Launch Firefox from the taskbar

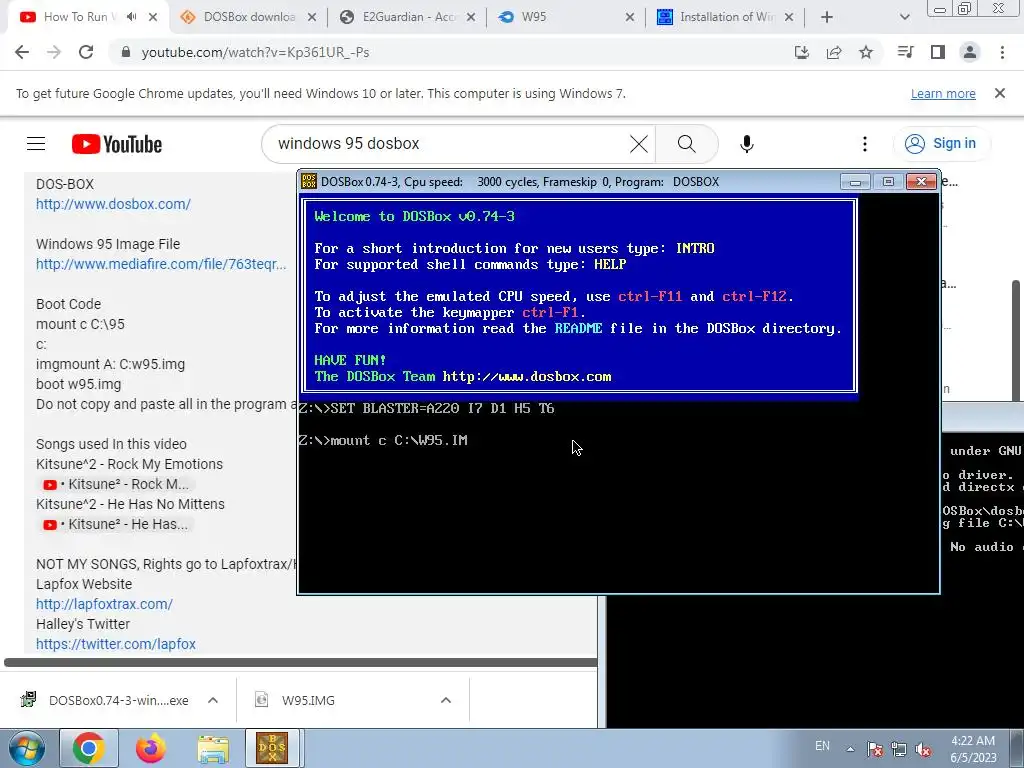pyautogui.click(x=150, y=748)
